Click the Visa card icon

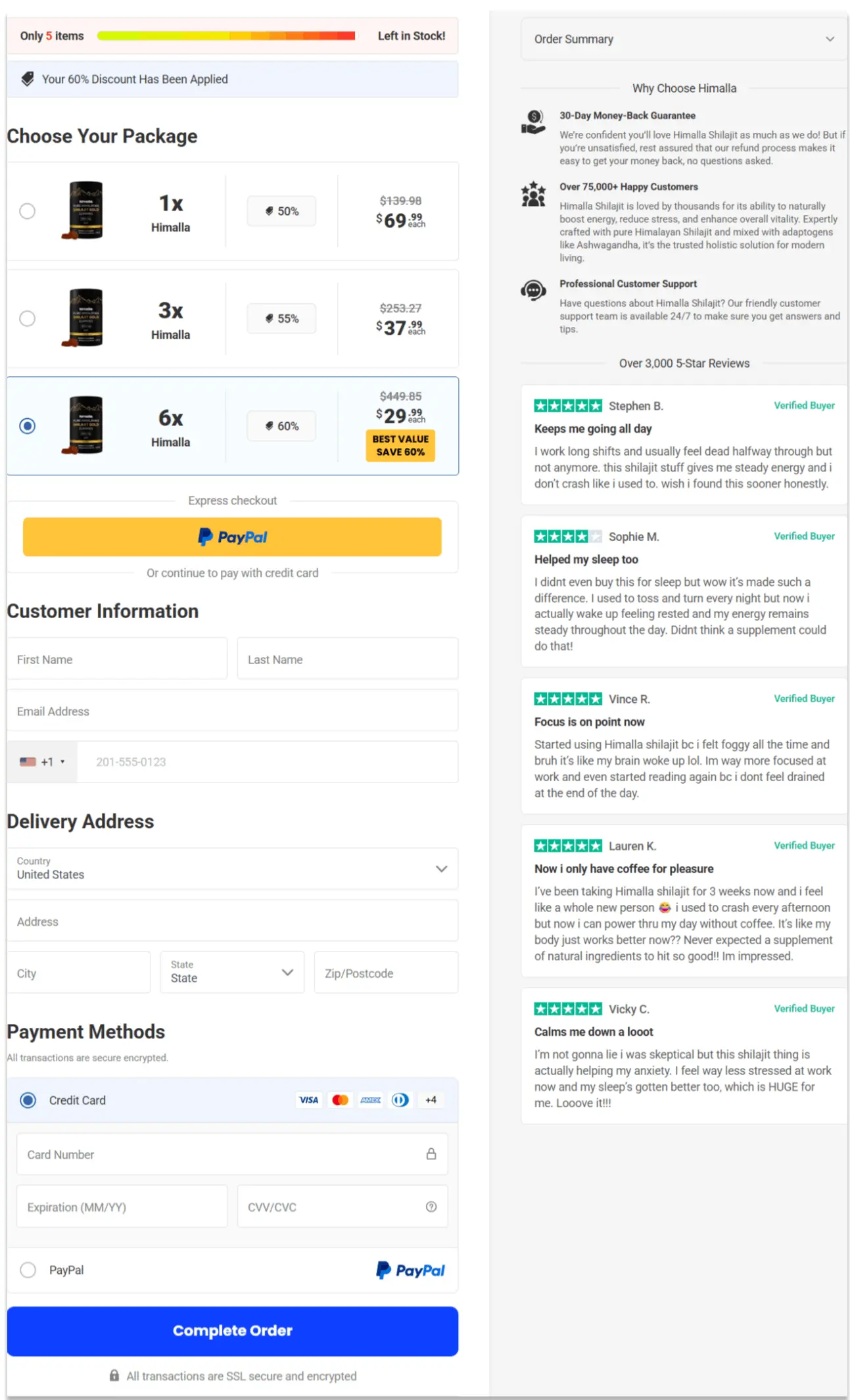pyautogui.click(x=308, y=1099)
